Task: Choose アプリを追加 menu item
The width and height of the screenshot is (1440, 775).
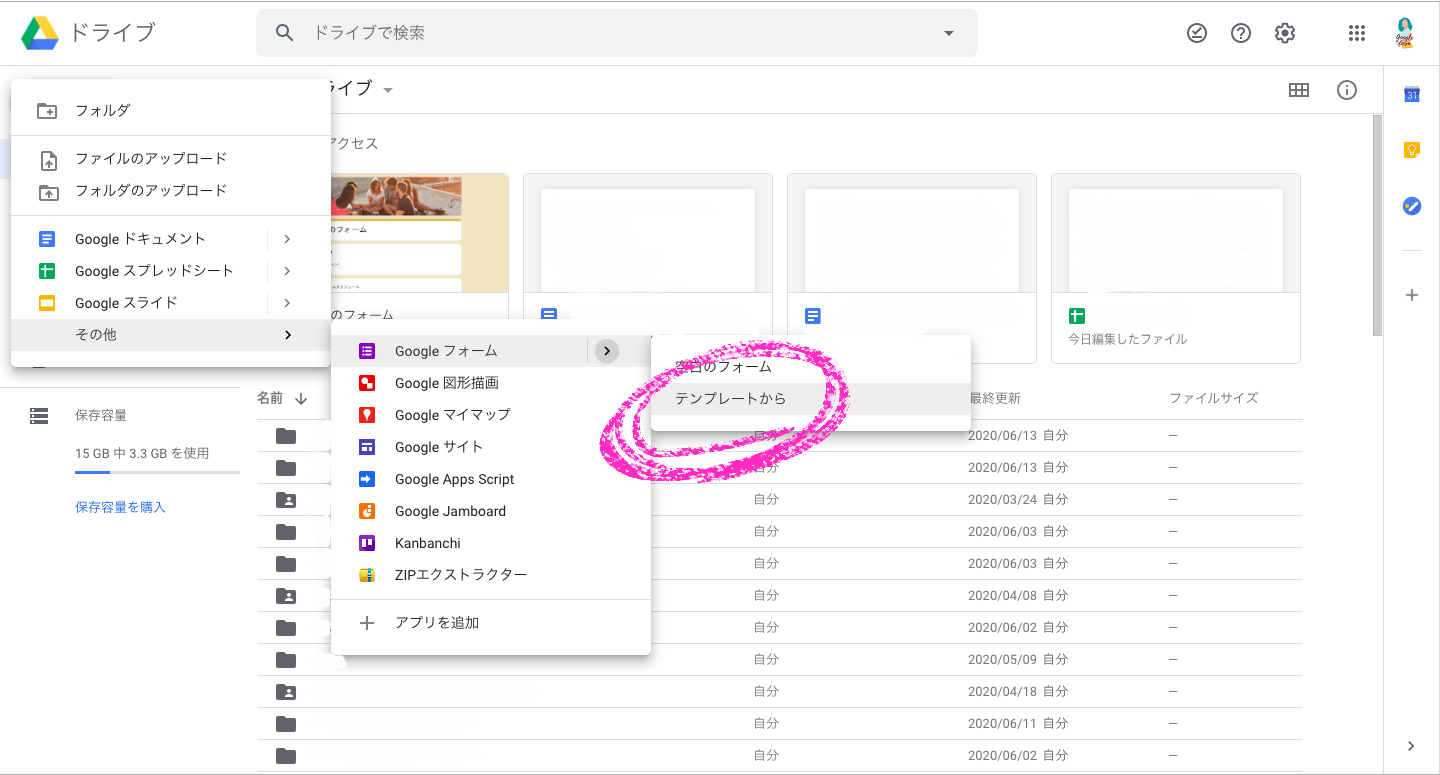Action: [490, 623]
